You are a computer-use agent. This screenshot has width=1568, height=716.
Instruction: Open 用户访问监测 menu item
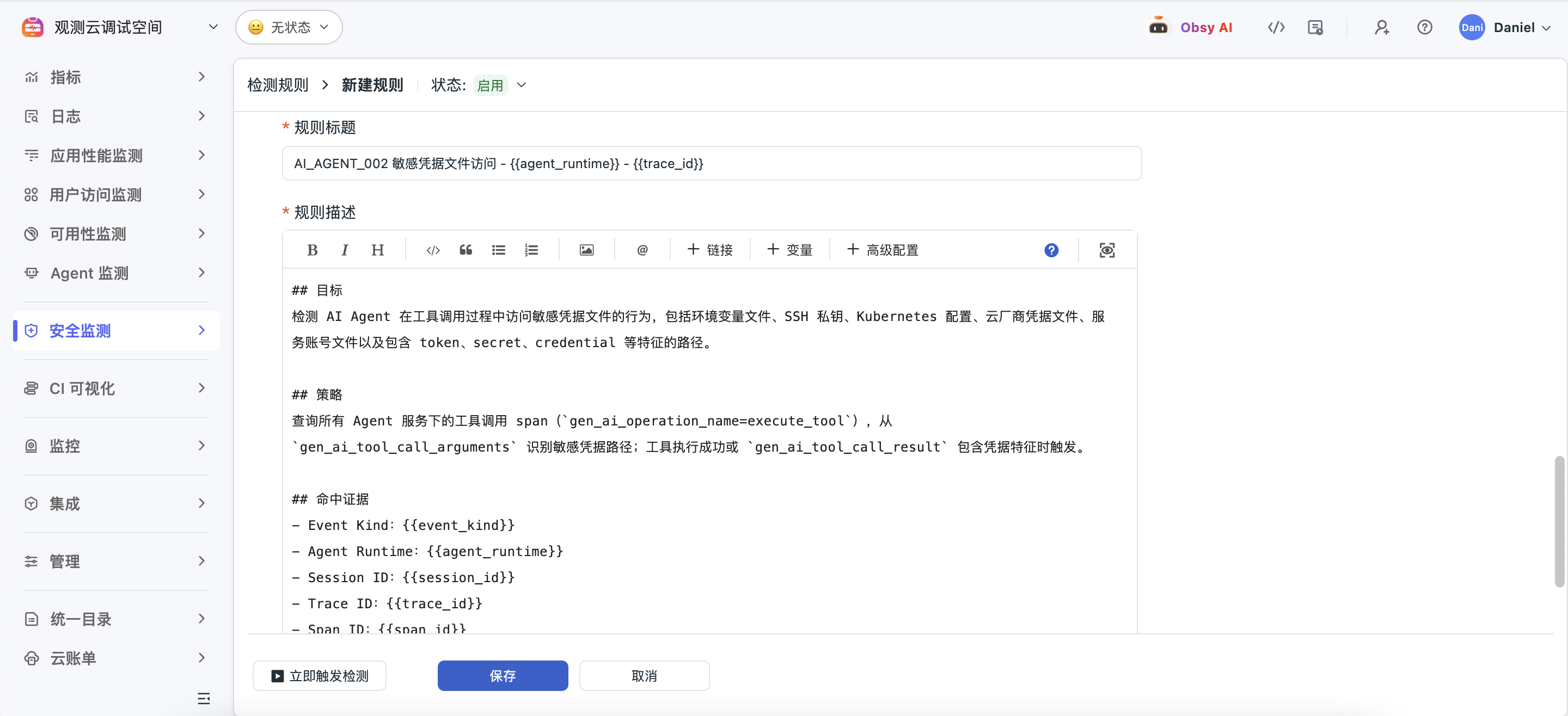click(x=115, y=195)
